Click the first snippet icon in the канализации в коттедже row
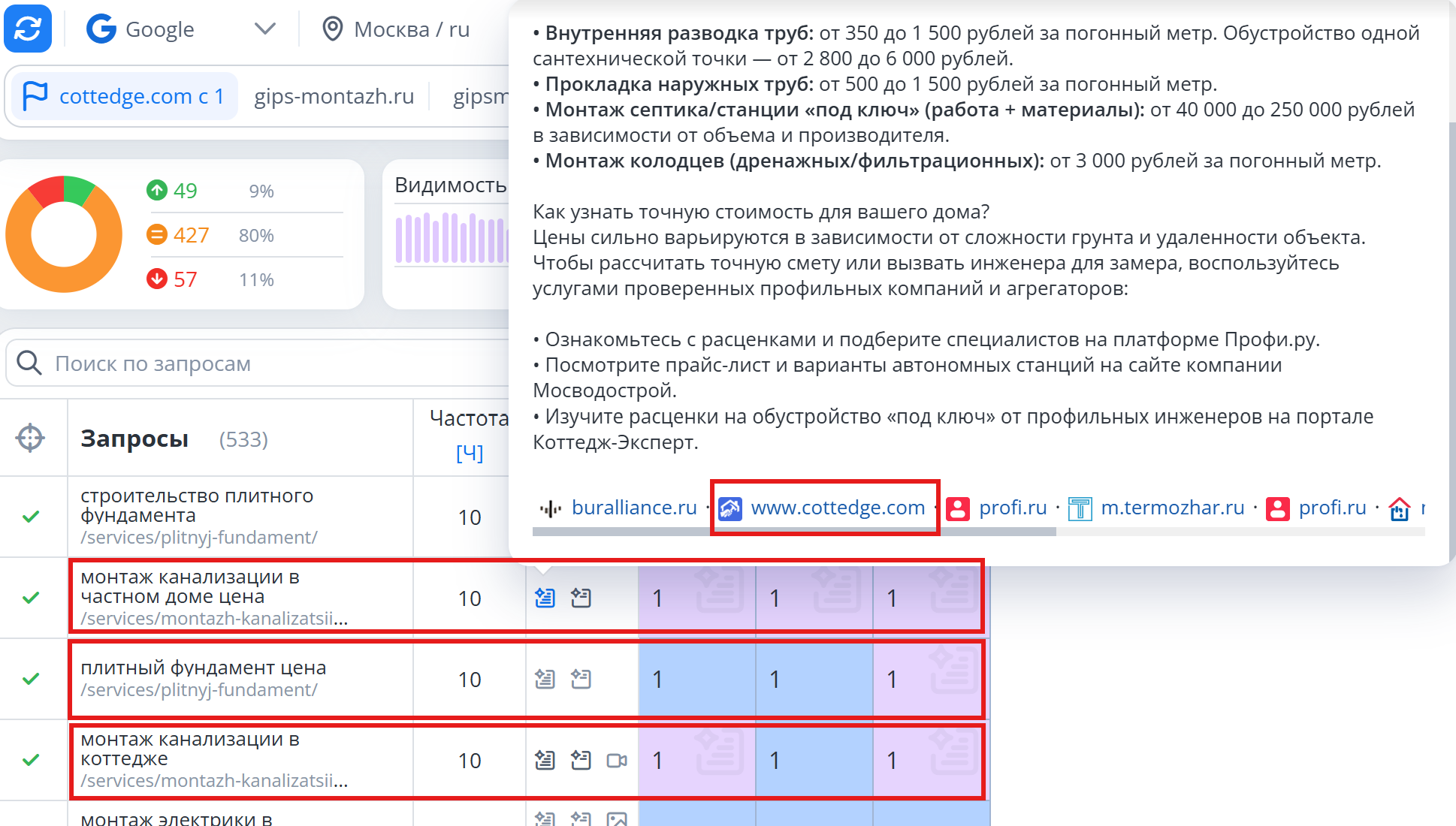1456x826 pixels. pos(545,760)
